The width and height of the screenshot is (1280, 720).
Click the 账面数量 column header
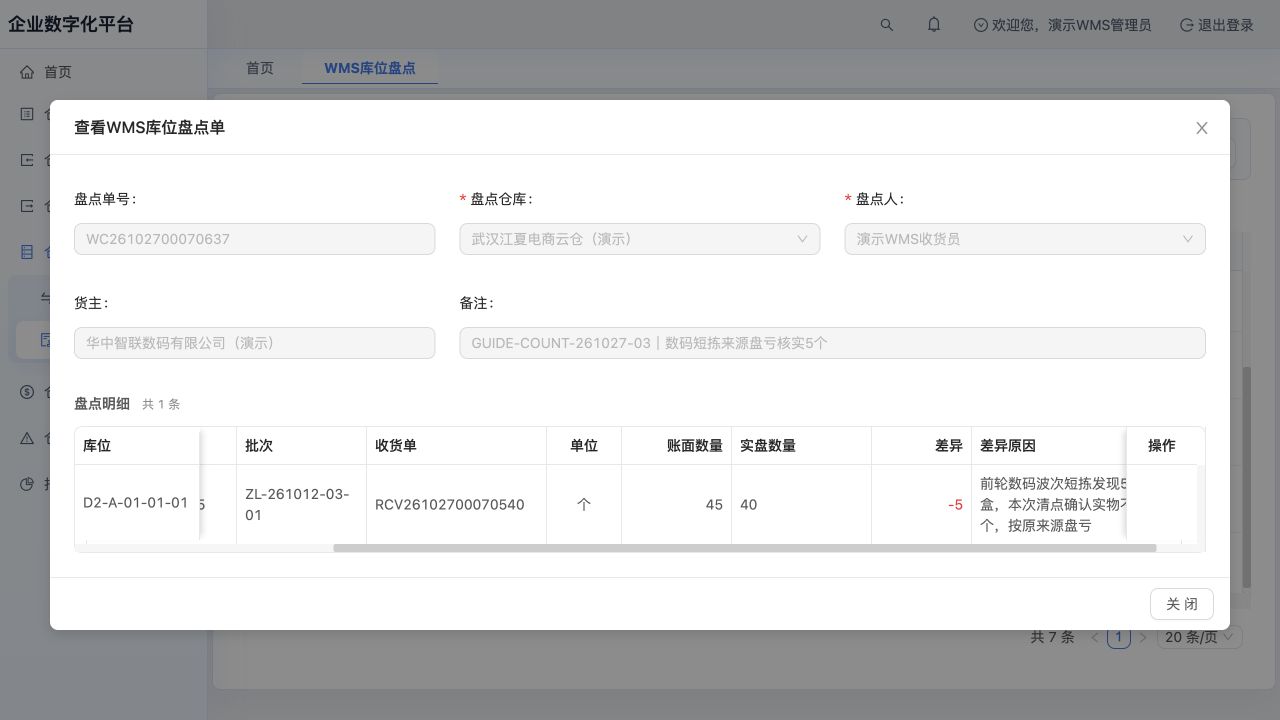coord(676,446)
